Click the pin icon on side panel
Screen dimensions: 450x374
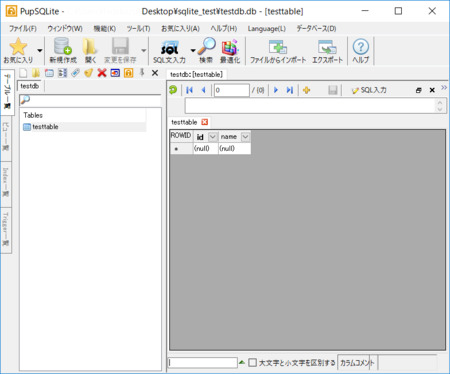click(x=142, y=73)
